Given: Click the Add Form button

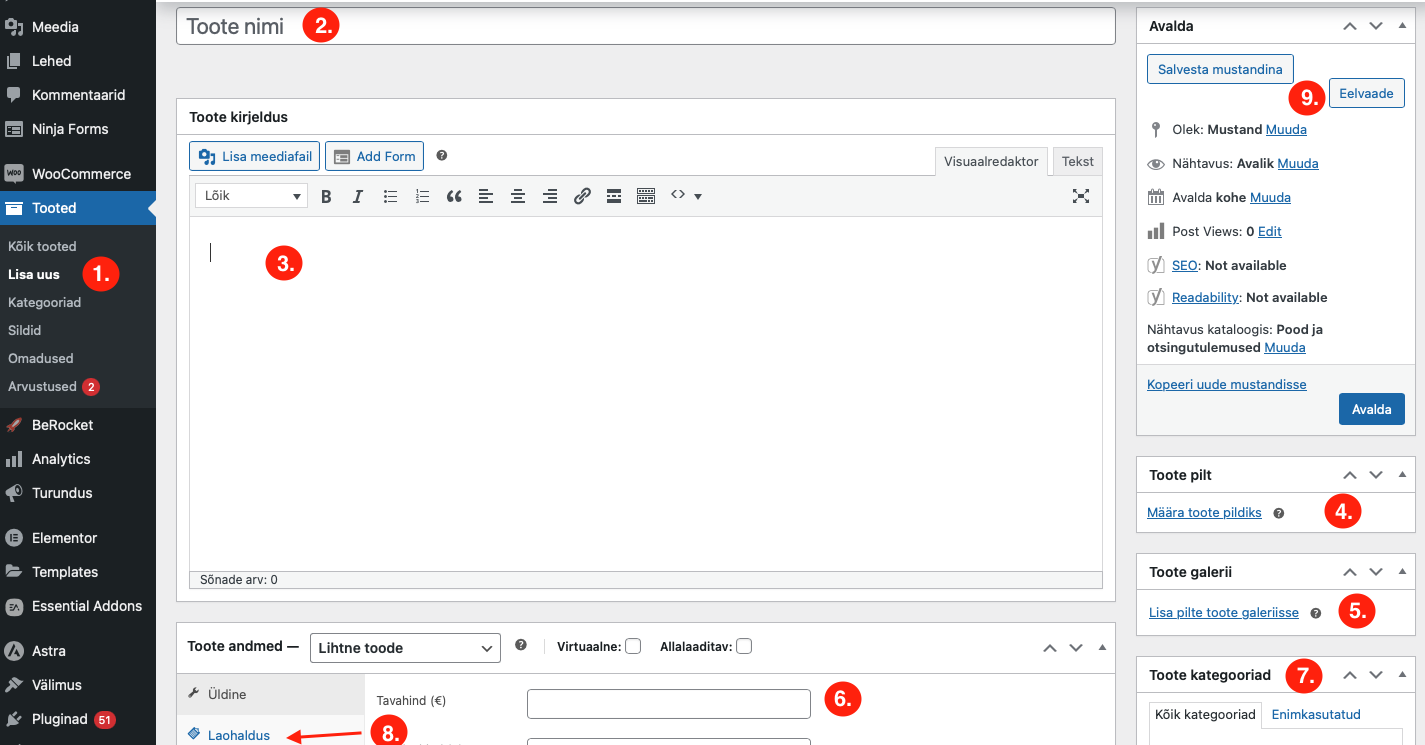Looking at the screenshot, I should coord(374,156).
